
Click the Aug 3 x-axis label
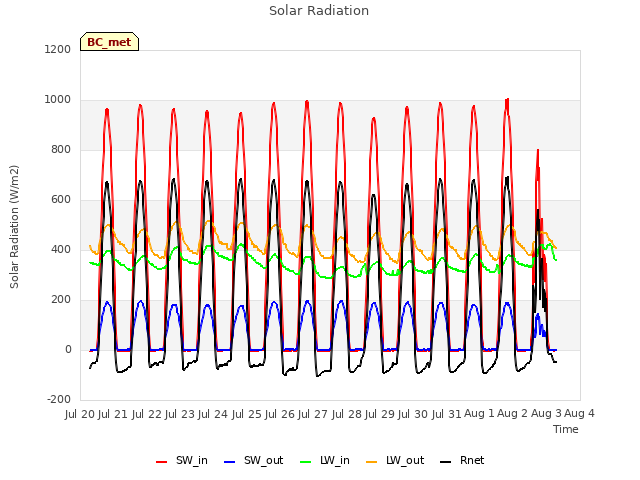click(x=546, y=413)
